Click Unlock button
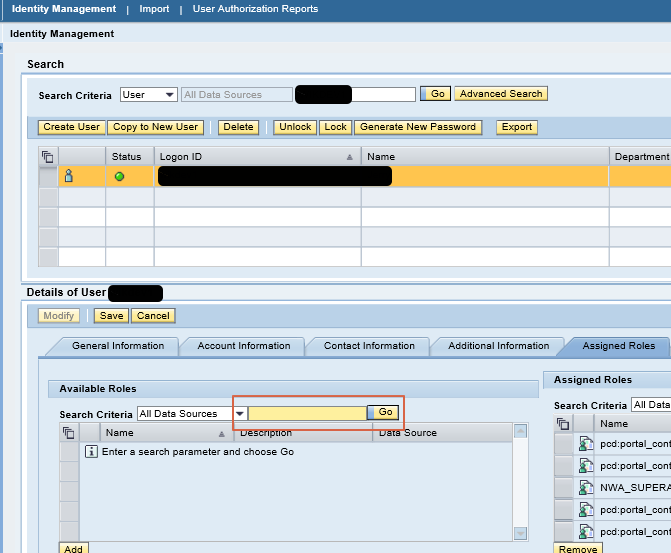Viewport: 671px width, 553px height. (295, 127)
